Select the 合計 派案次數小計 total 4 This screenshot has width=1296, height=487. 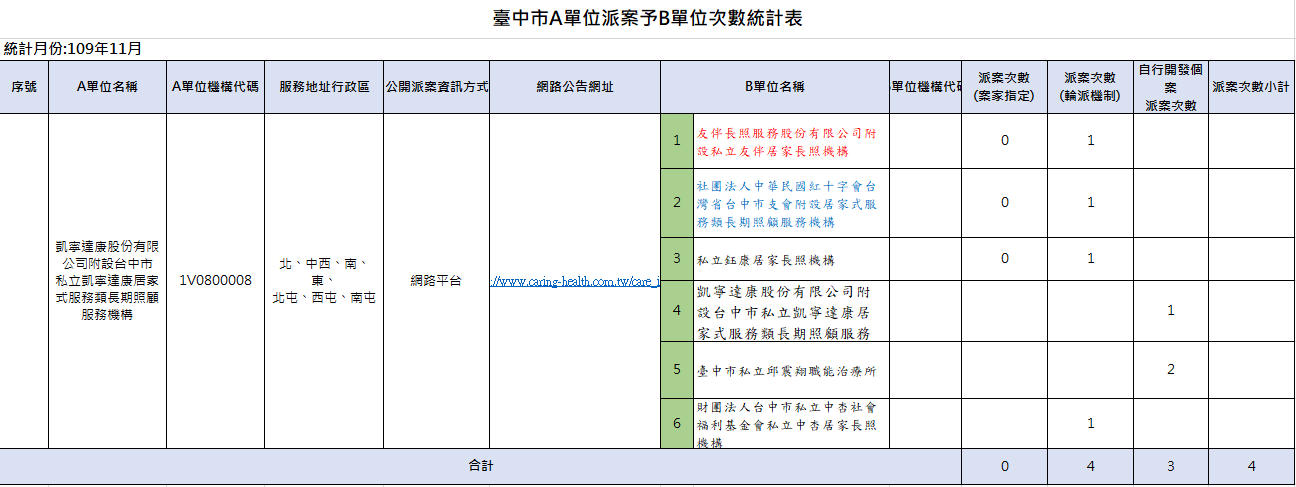click(1250, 466)
